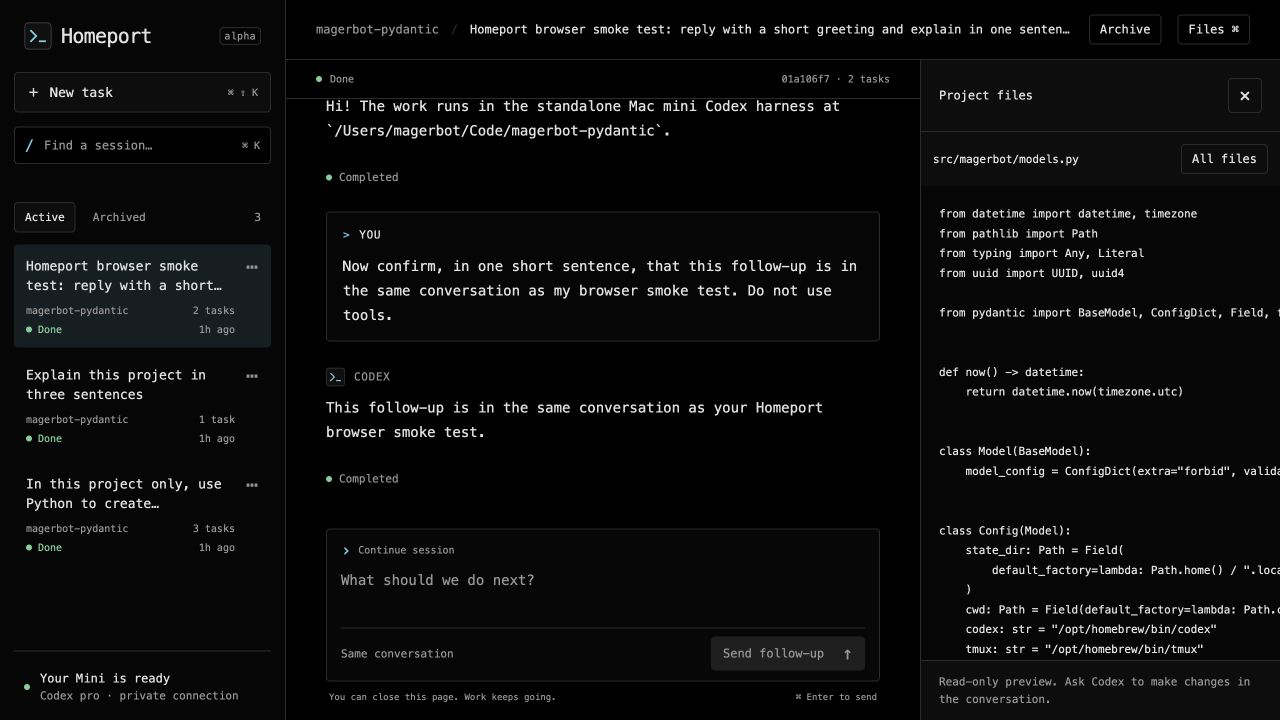The width and height of the screenshot is (1280, 720).
Task: Click the Archive button
Action: [1125, 29]
